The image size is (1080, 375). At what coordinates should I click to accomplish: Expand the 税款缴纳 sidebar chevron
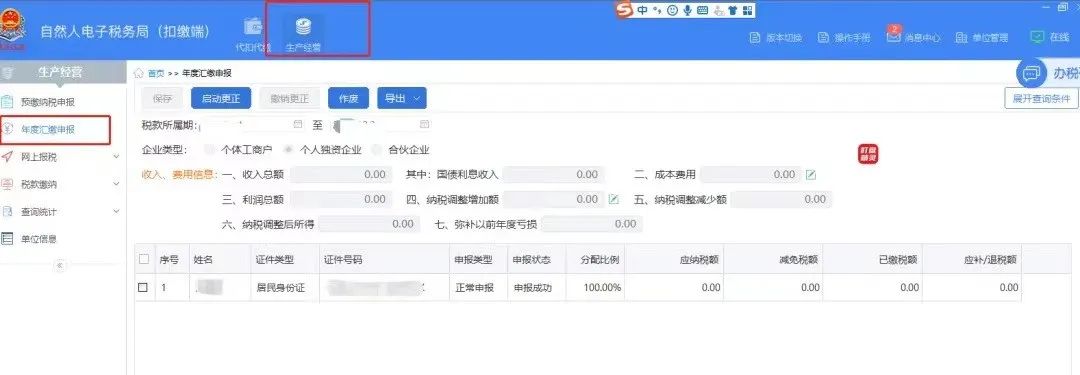coord(116,184)
